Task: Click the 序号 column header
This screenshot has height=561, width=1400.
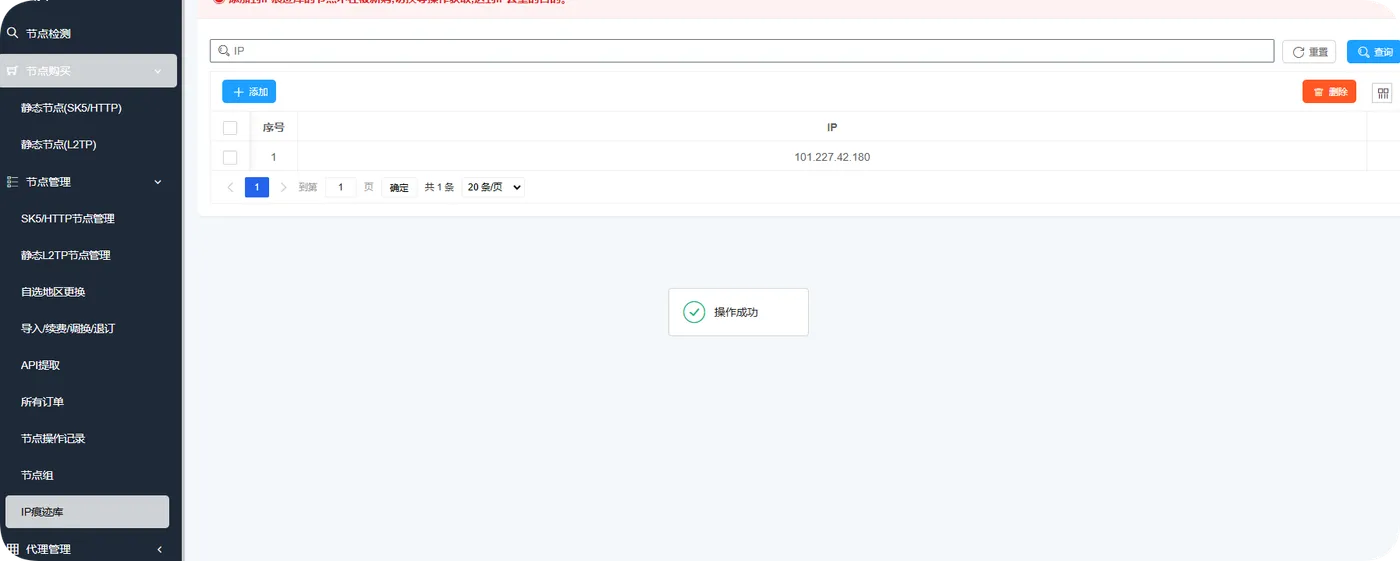Action: coord(274,128)
